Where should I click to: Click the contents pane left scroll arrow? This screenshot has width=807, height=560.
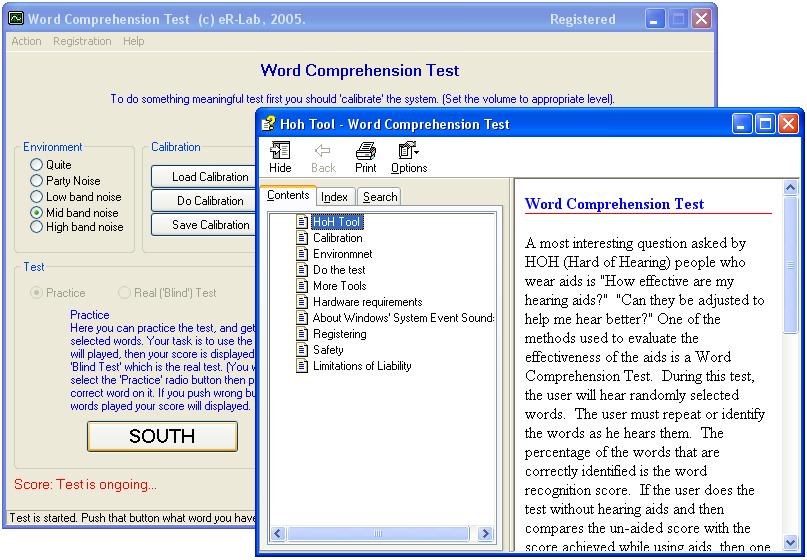(277, 533)
